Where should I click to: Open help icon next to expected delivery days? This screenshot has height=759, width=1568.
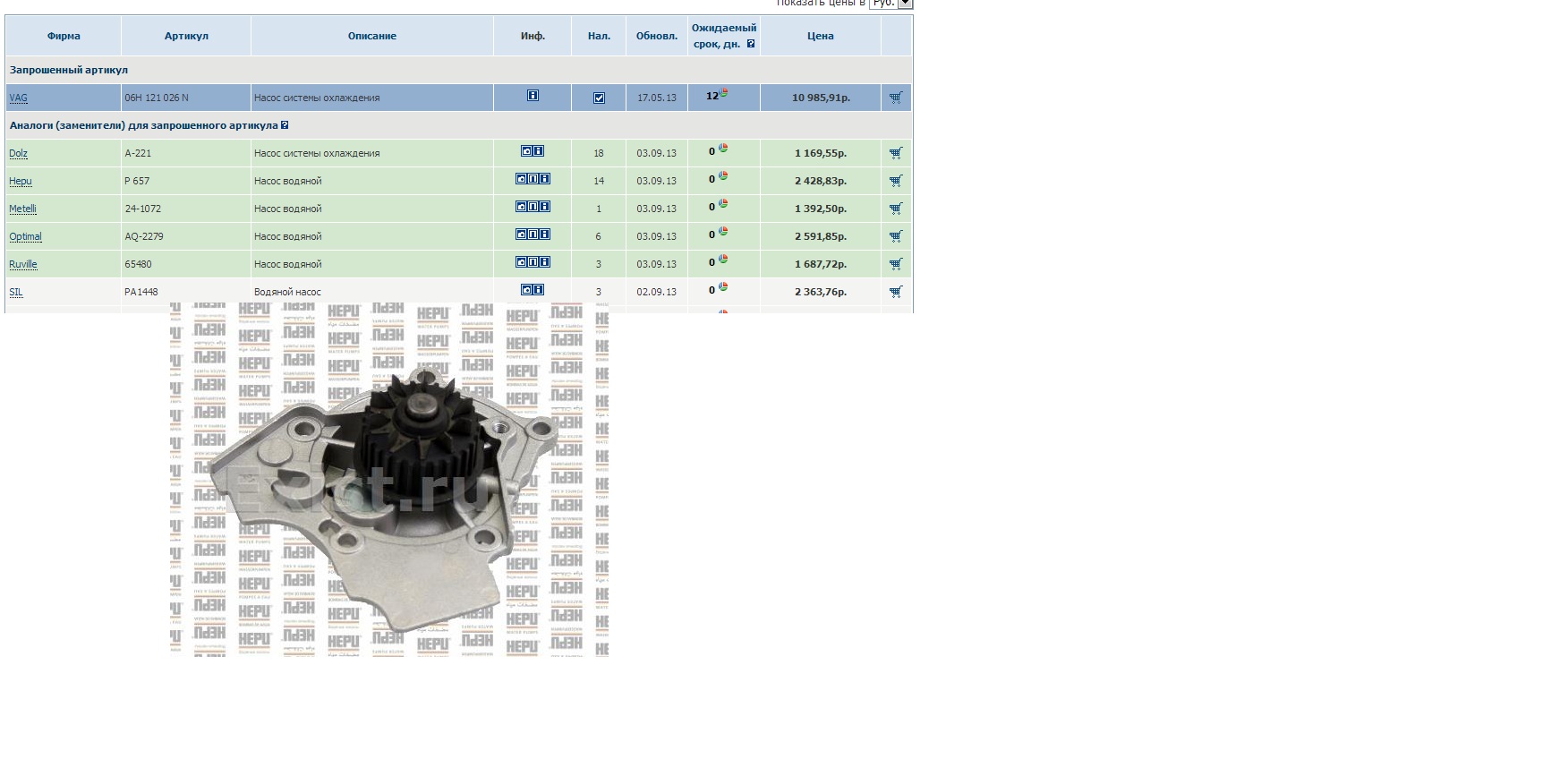point(751,44)
